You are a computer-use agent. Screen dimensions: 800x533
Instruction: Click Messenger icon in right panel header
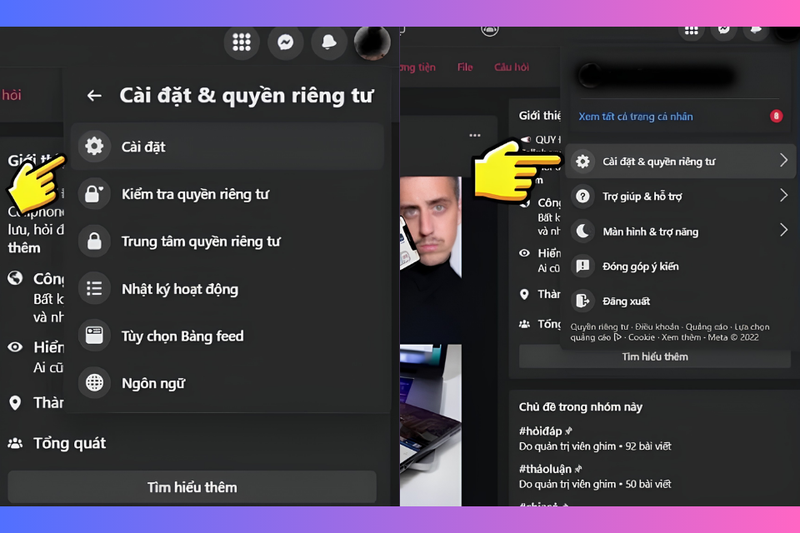(723, 30)
